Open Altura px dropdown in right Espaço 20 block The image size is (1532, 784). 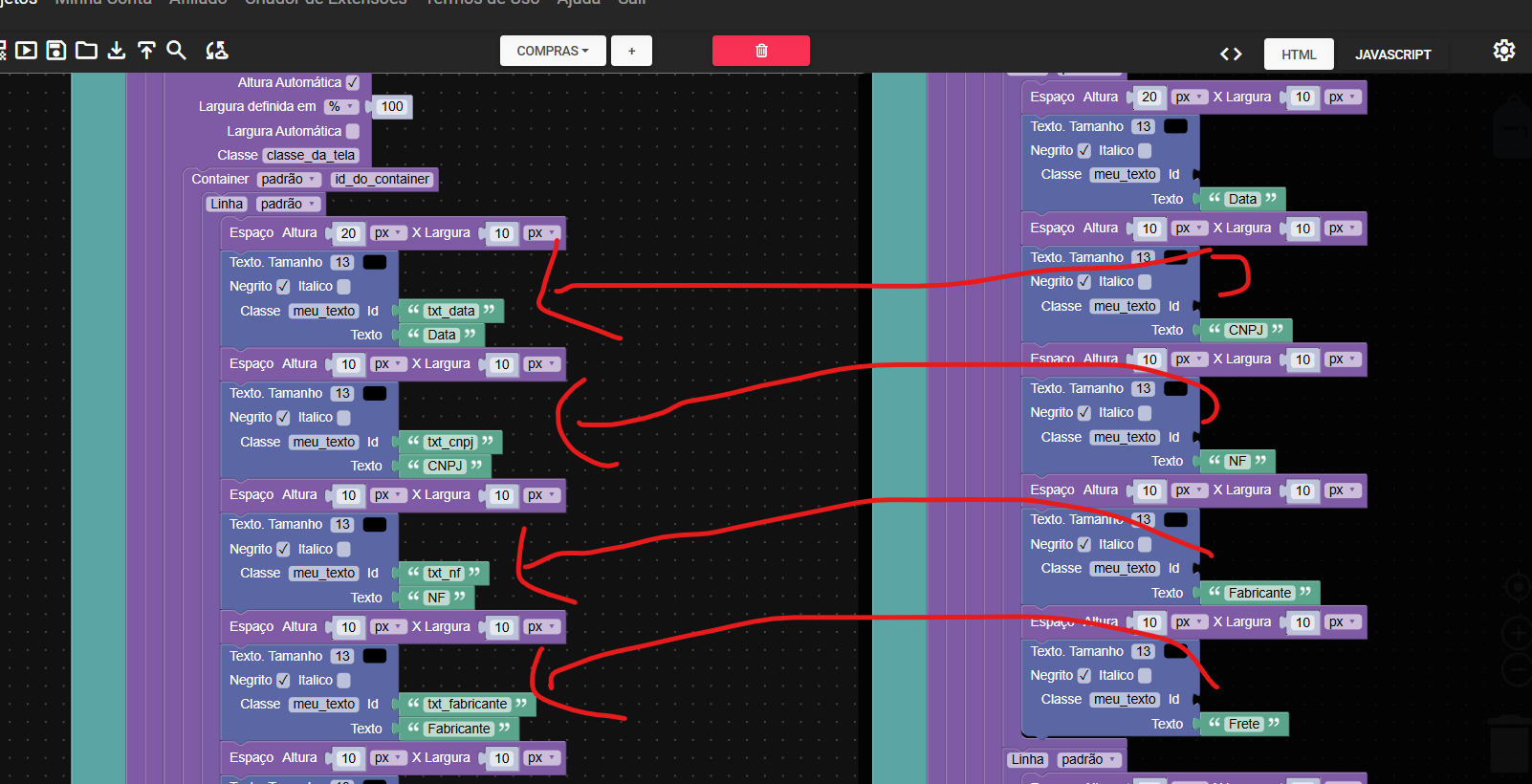(1190, 98)
